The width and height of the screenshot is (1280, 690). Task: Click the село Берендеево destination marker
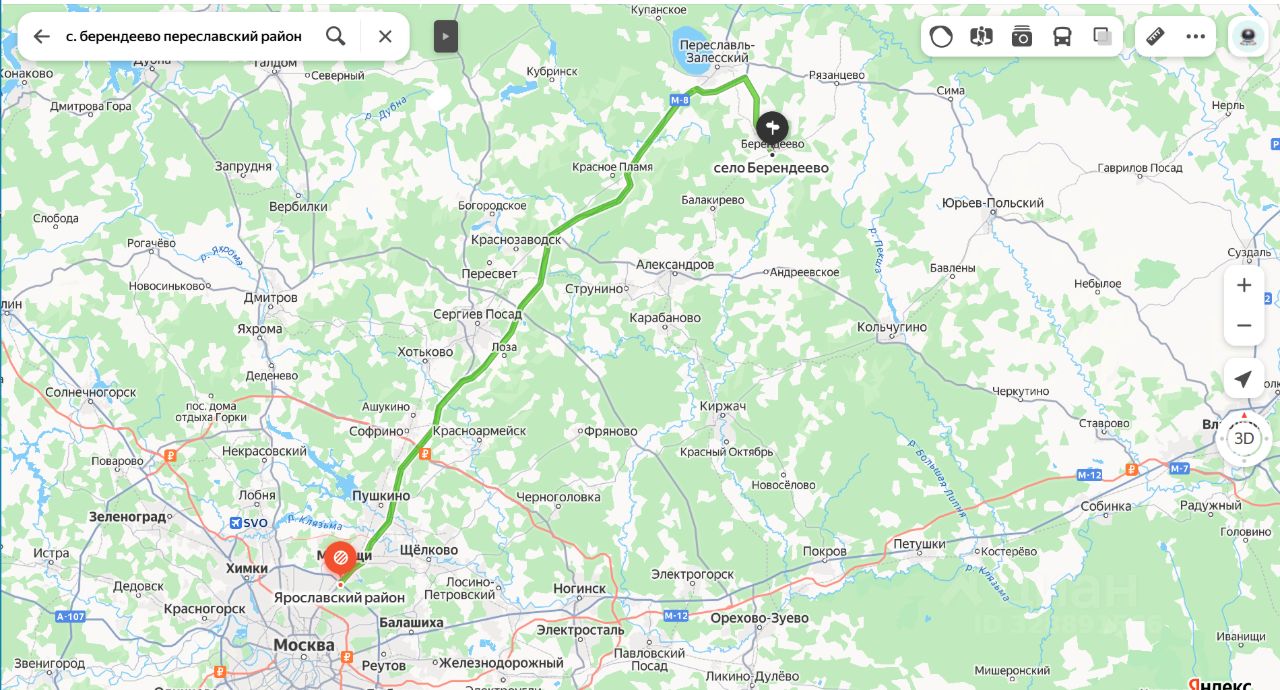pos(771,128)
